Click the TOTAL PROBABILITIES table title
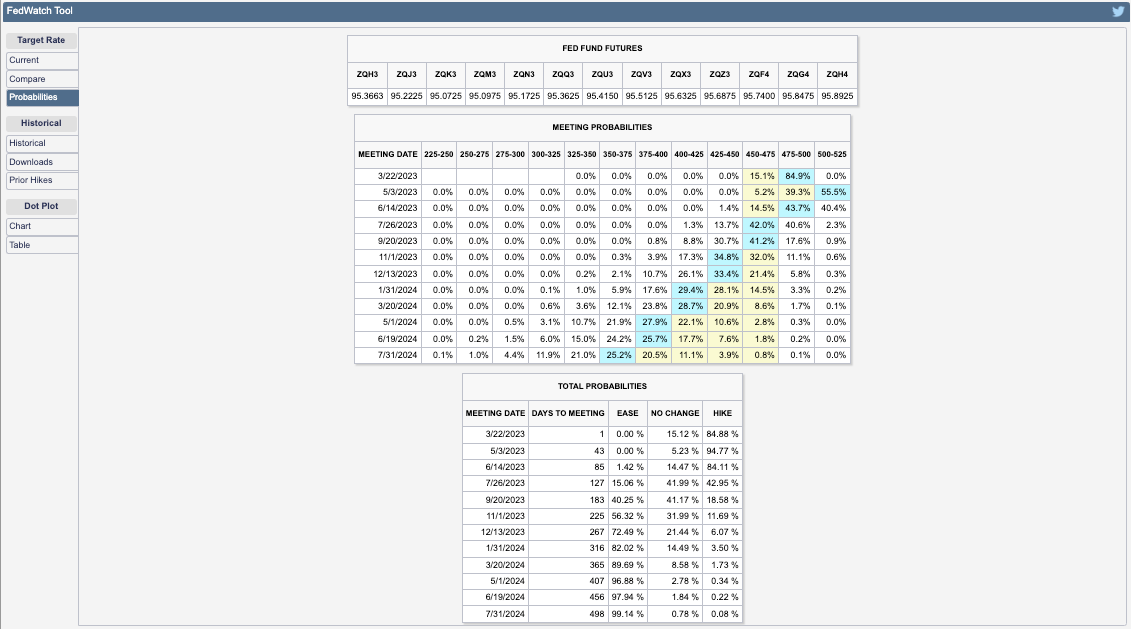The height and width of the screenshot is (629, 1131). (x=602, y=387)
